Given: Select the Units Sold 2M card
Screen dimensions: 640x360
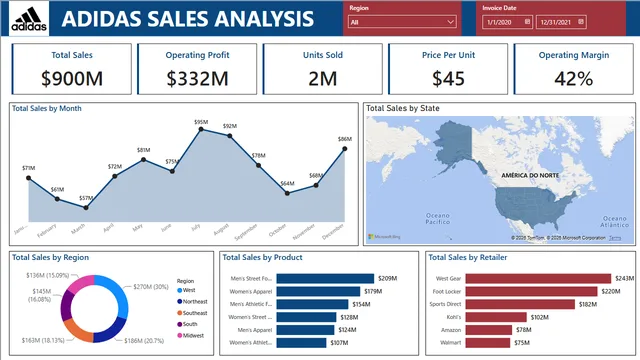Looking at the screenshot, I should coord(322,69).
